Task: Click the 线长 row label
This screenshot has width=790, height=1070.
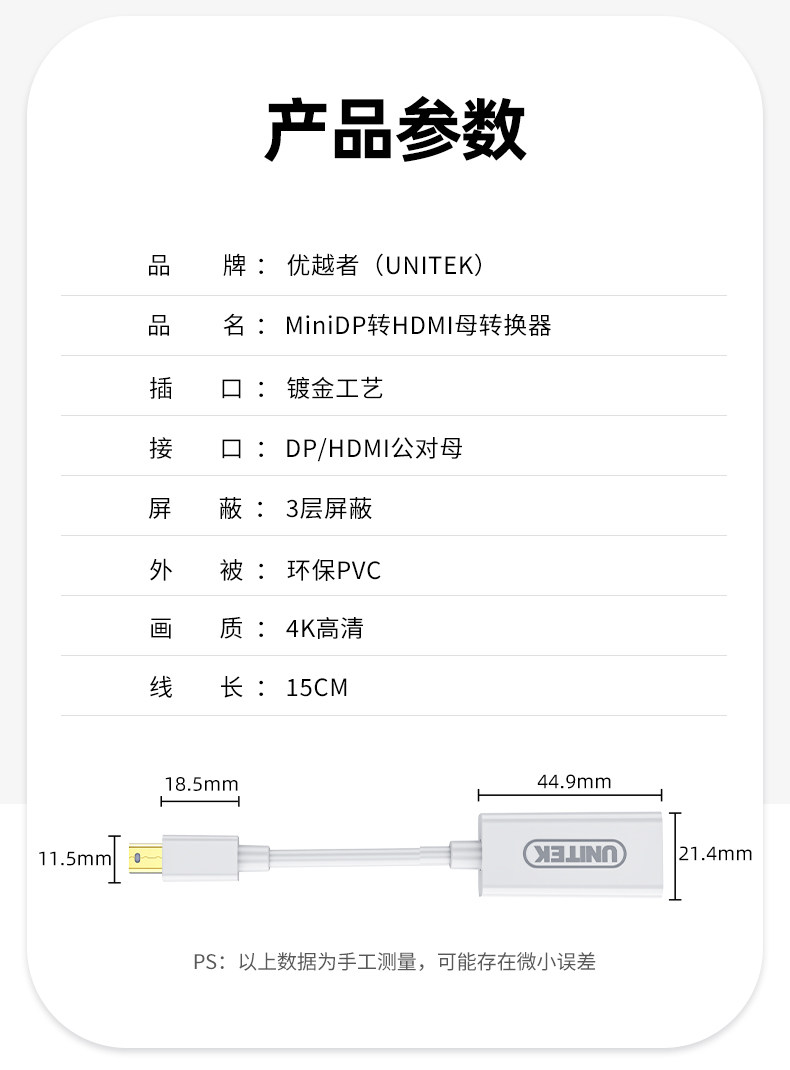Action: (196, 688)
